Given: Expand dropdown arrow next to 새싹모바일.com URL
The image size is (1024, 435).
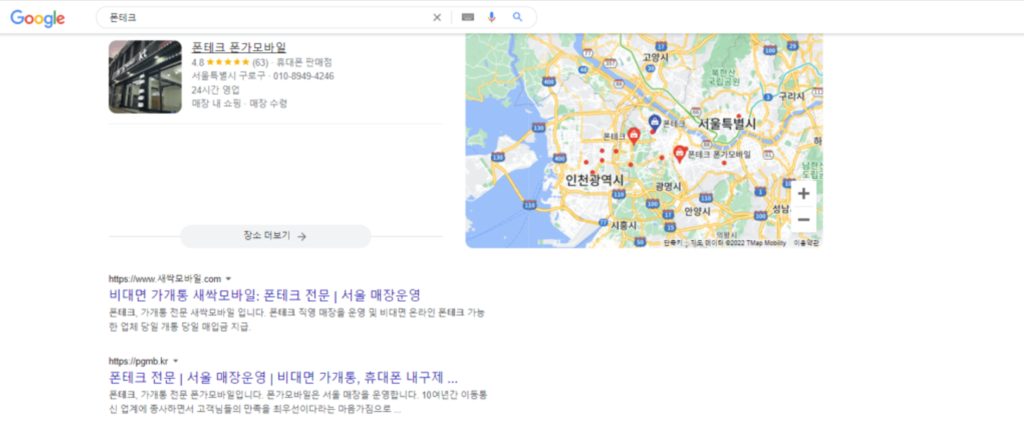Looking at the screenshot, I should pyautogui.click(x=229, y=278).
